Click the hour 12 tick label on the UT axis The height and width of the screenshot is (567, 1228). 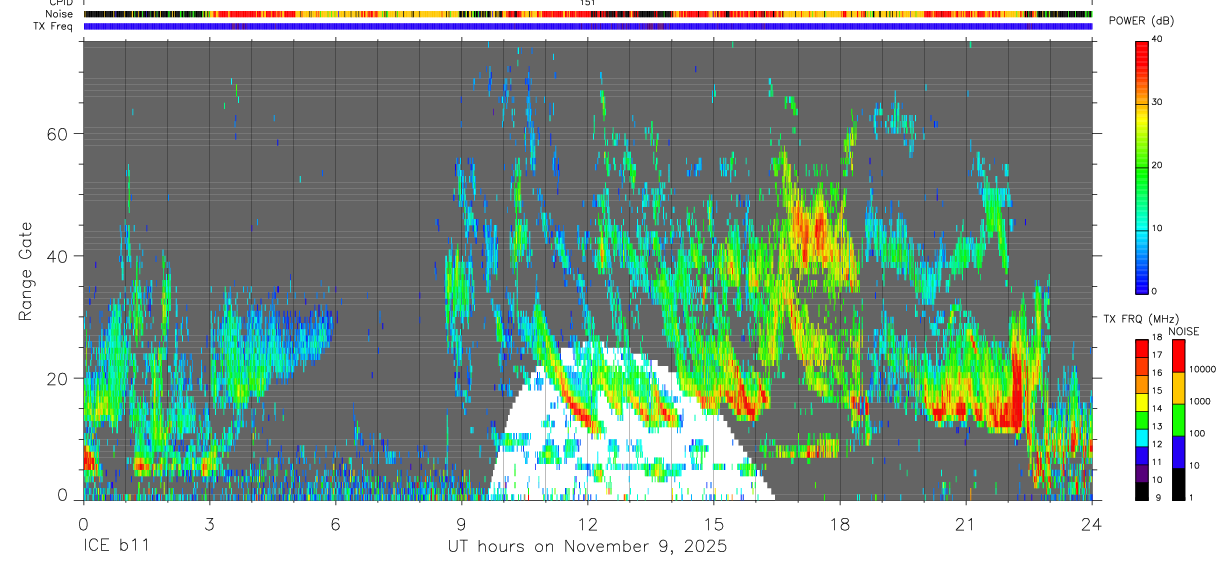click(588, 525)
